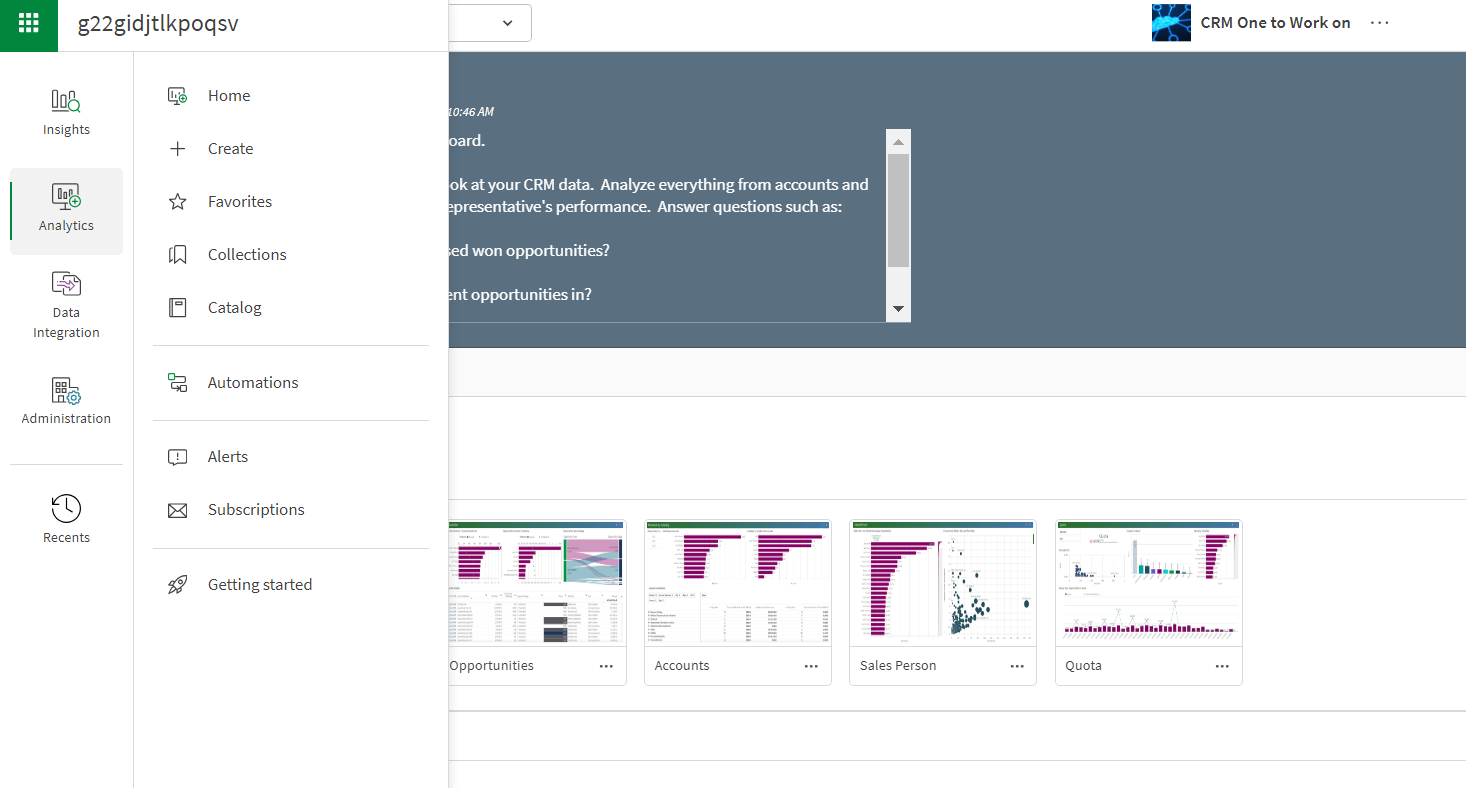Open Favorites via the star icon

click(x=177, y=201)
